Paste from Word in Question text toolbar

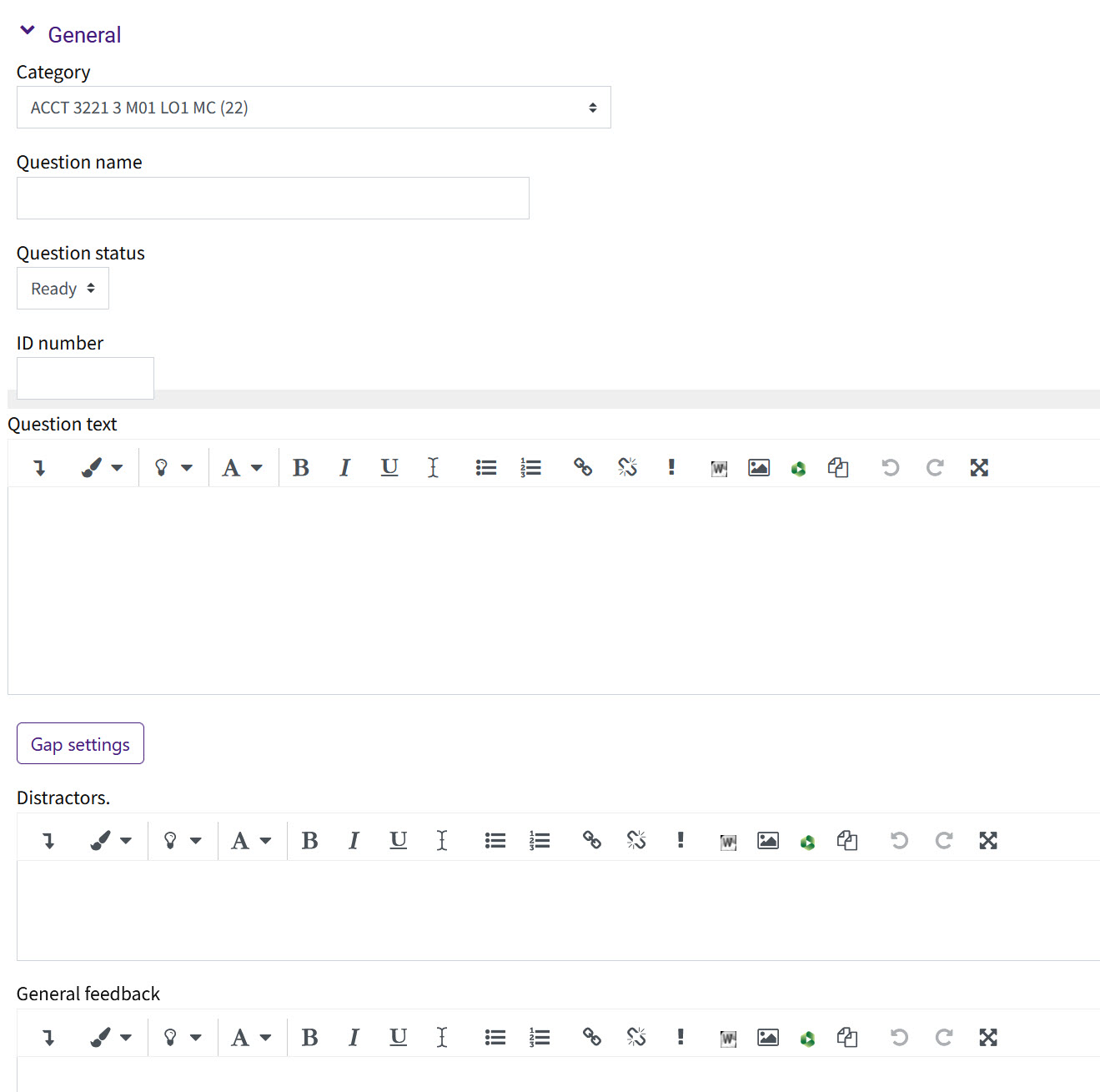pos(718,467)
